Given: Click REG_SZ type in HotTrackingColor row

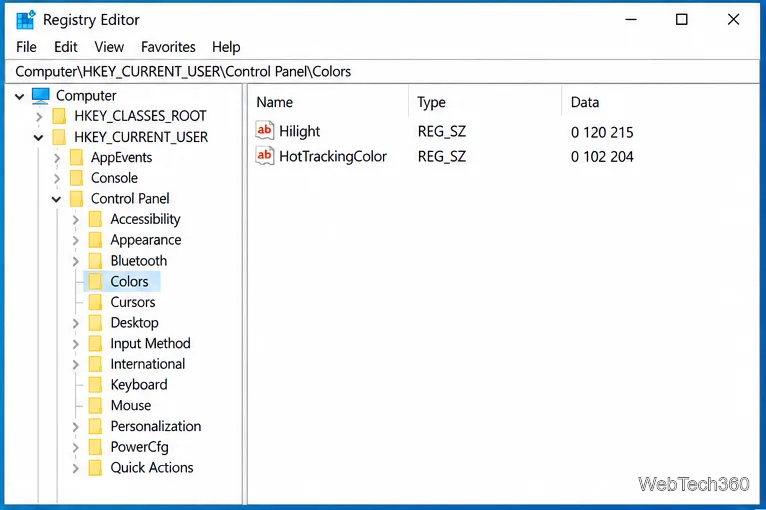Looking at the screenshot, I should pyautogui.click(x=442, y=157).
